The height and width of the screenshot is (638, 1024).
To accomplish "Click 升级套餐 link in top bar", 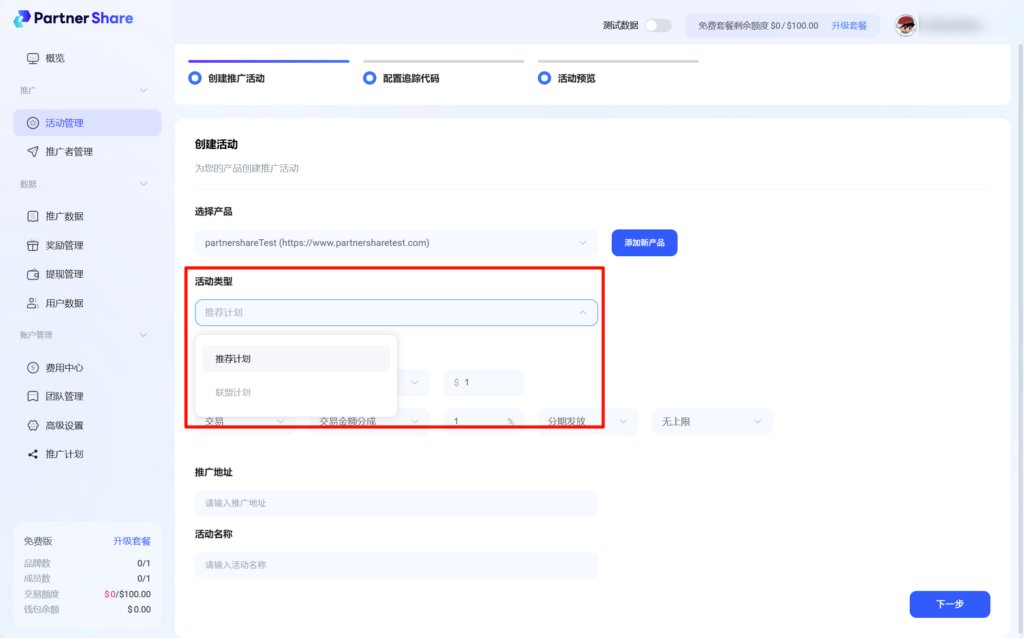I will point(849,25).
